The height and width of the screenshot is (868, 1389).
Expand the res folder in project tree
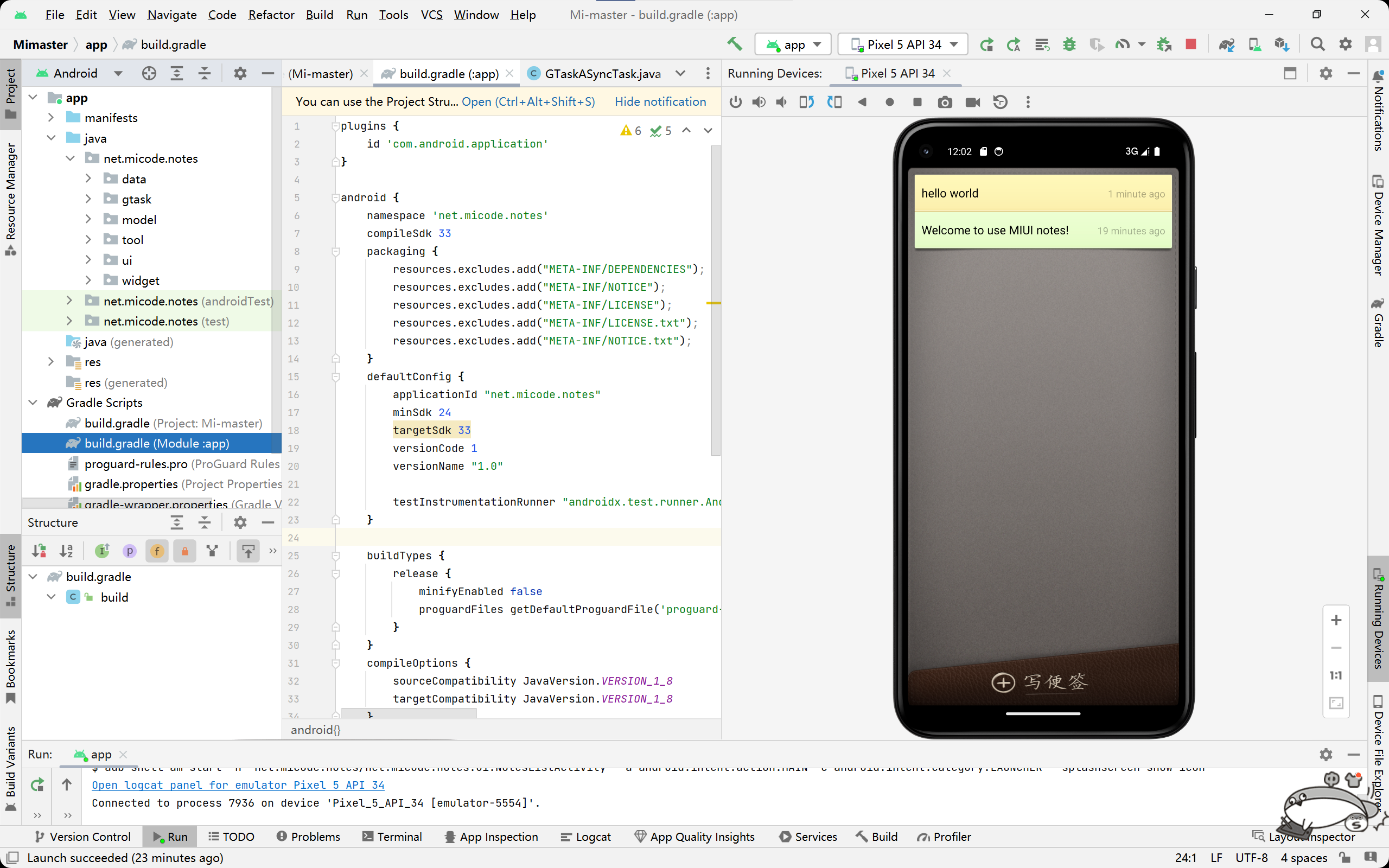pyautogui.click(x=51, y=362)
